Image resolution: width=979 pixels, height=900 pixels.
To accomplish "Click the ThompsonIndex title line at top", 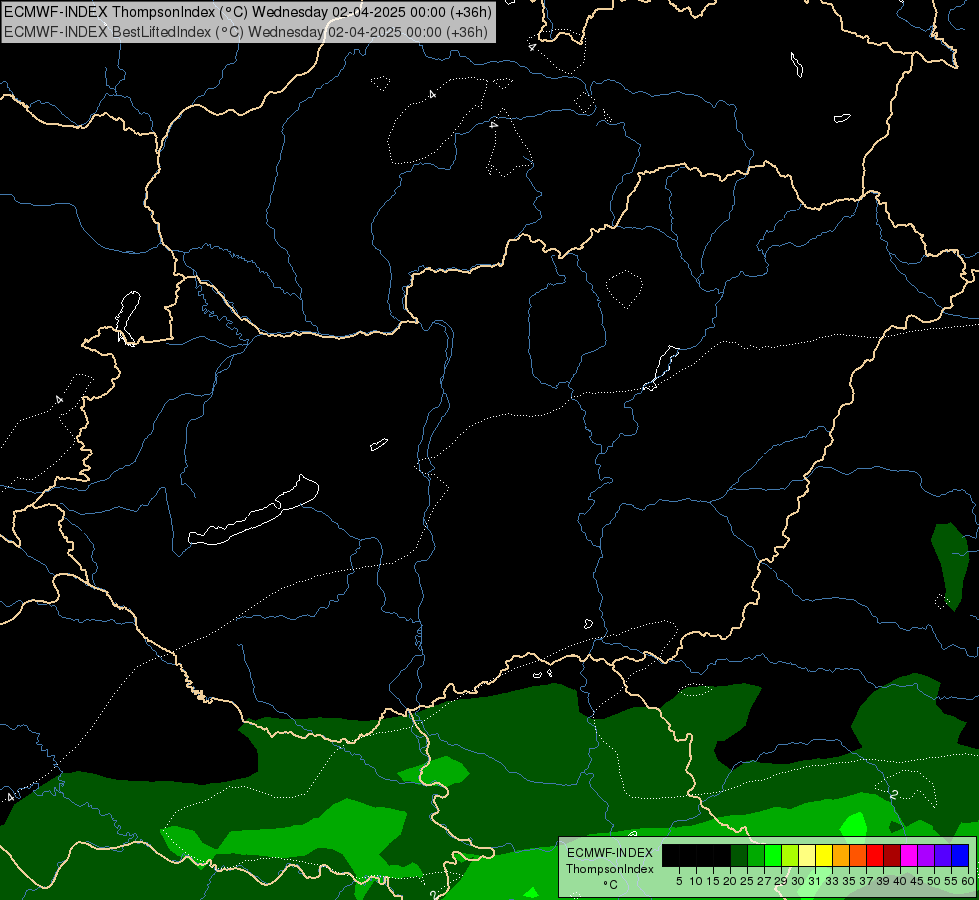I will pos(248,12).
